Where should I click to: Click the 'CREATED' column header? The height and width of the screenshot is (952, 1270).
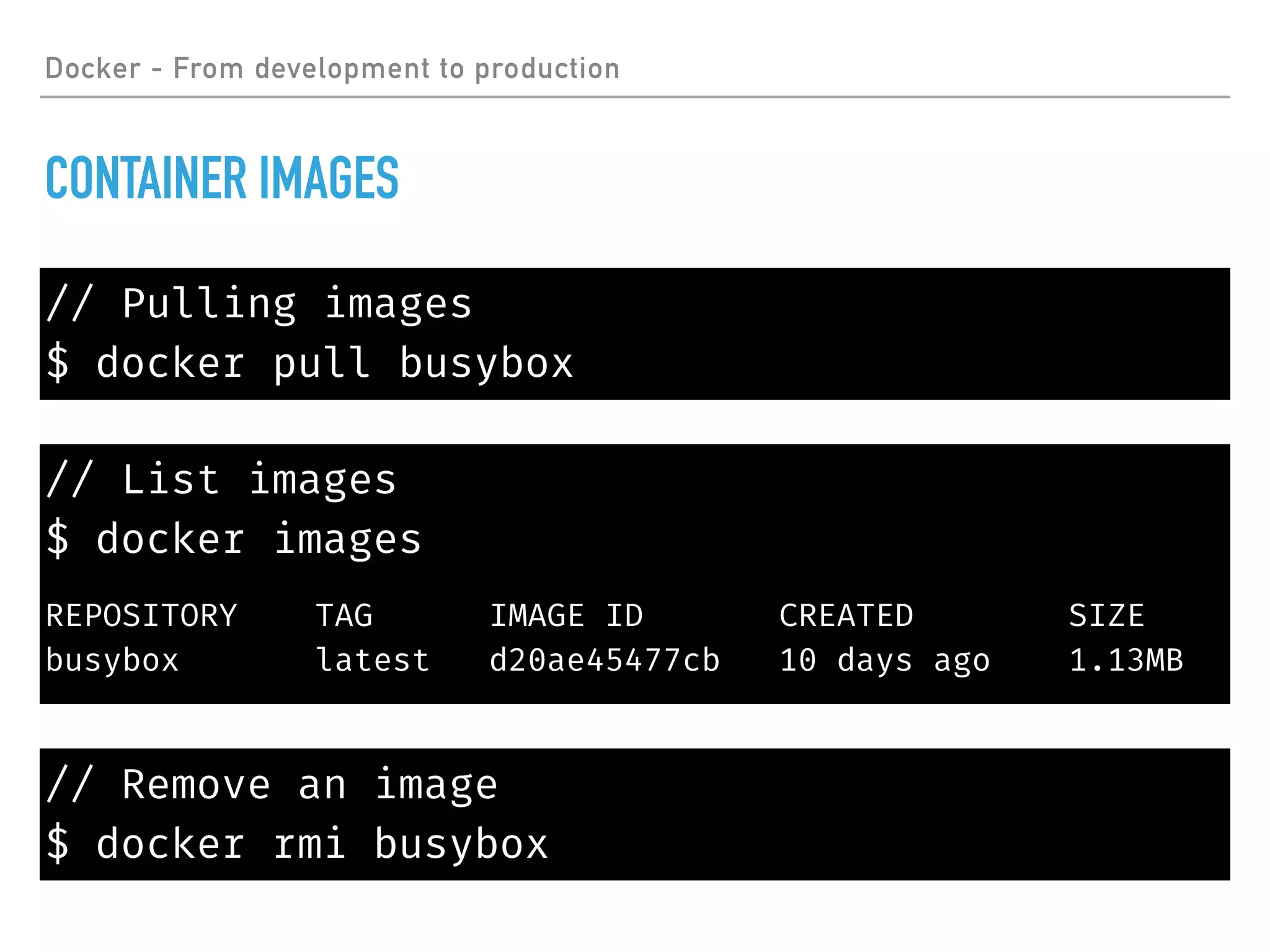click(x=846, y=616)
